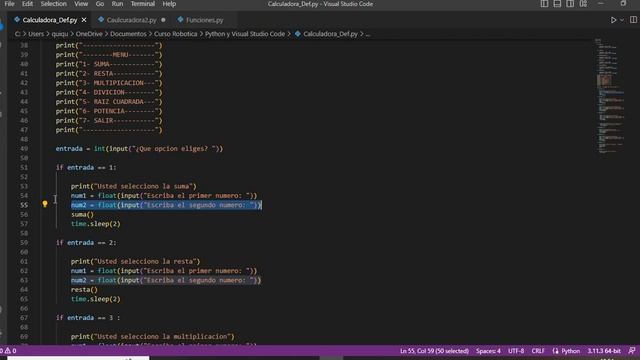
Task: Click the minimap highlighted viewport slider
Action: coord(605,80)
